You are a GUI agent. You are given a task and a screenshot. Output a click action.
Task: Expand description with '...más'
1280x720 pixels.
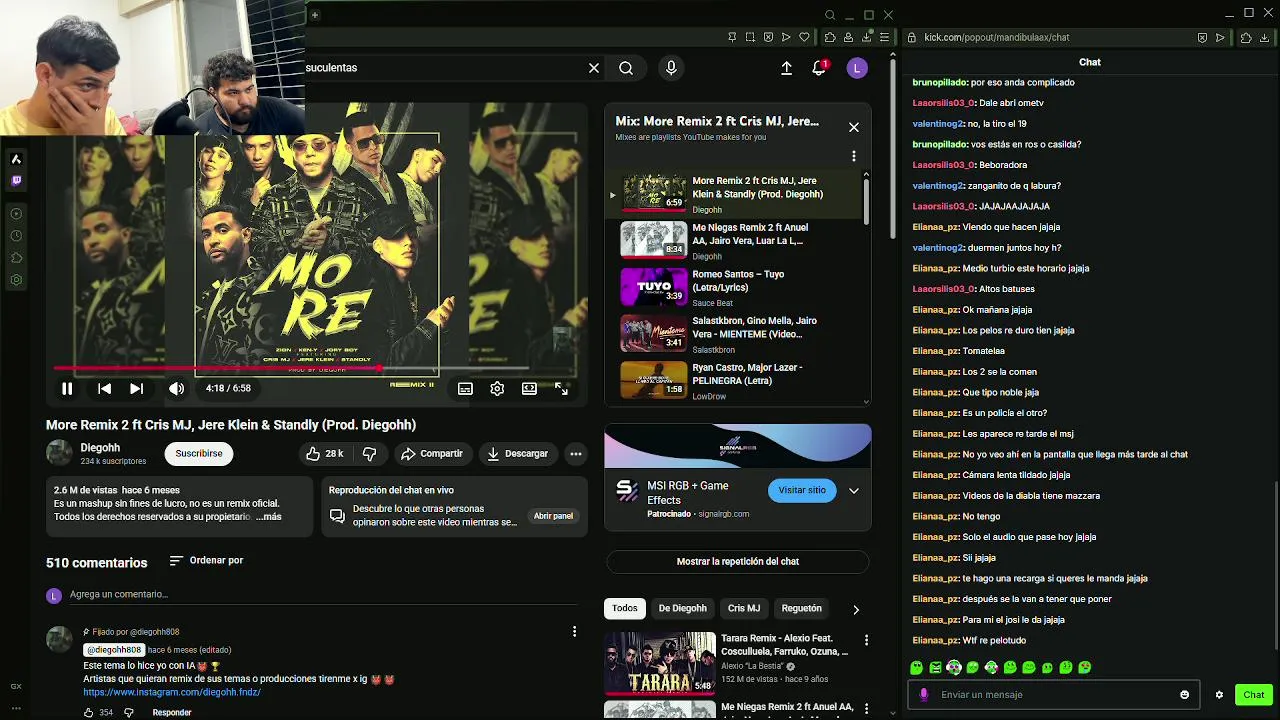[268, 517]
